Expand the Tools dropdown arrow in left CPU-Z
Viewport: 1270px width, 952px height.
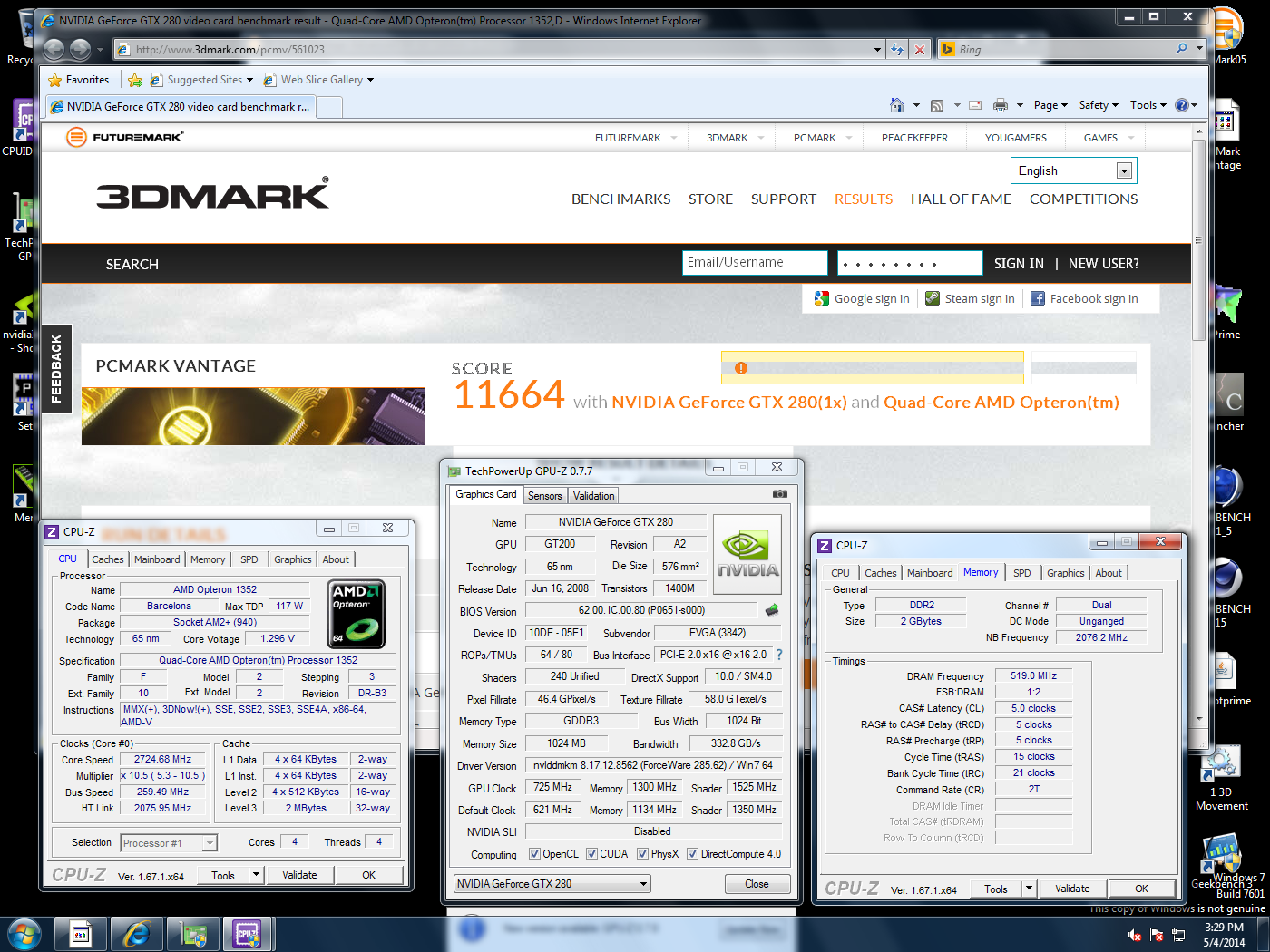[257, 875]
